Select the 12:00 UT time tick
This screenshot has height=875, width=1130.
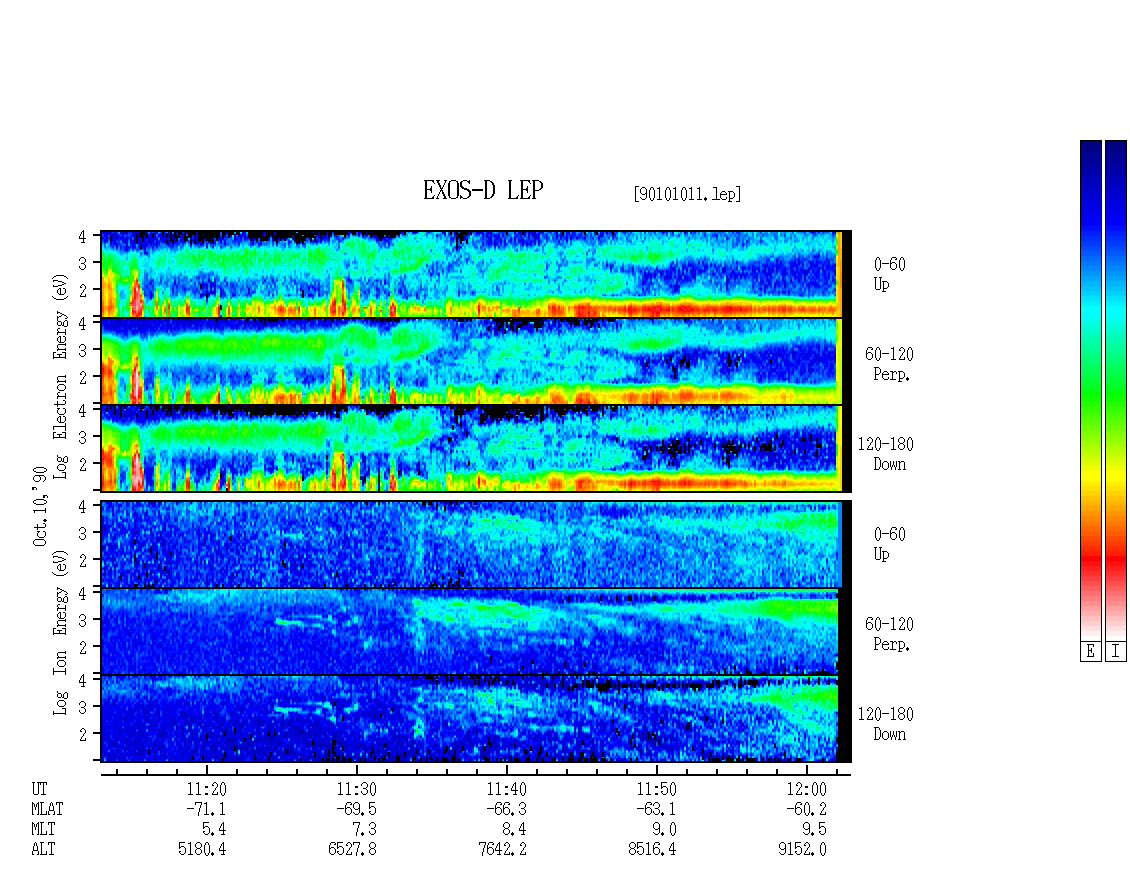tap(806, 789)
